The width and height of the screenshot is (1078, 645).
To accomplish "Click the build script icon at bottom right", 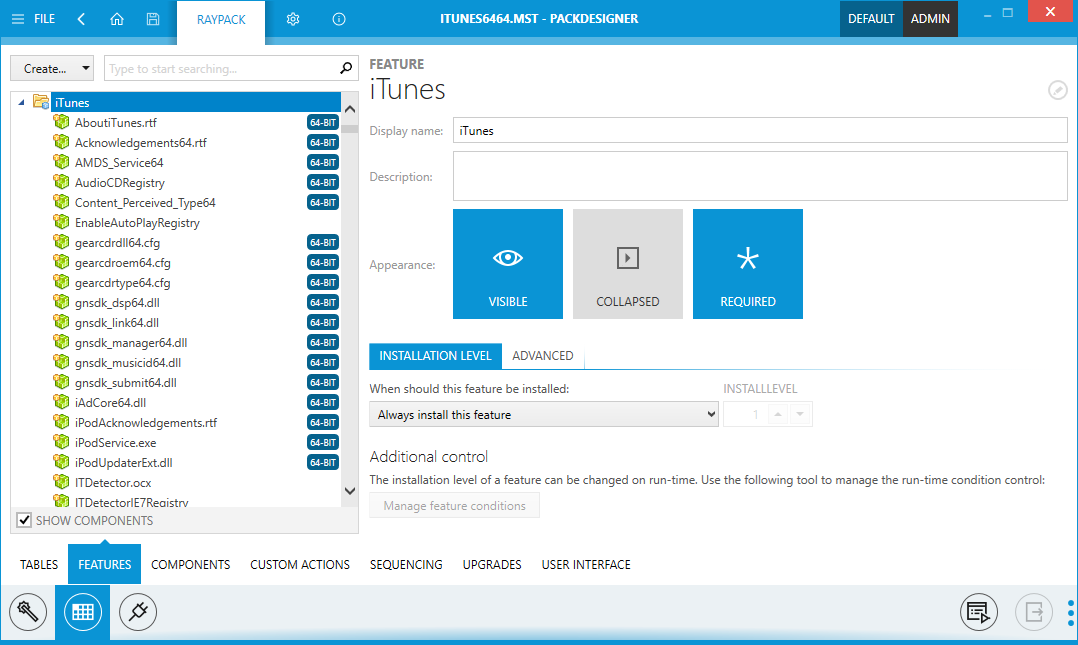I will 979,611.
